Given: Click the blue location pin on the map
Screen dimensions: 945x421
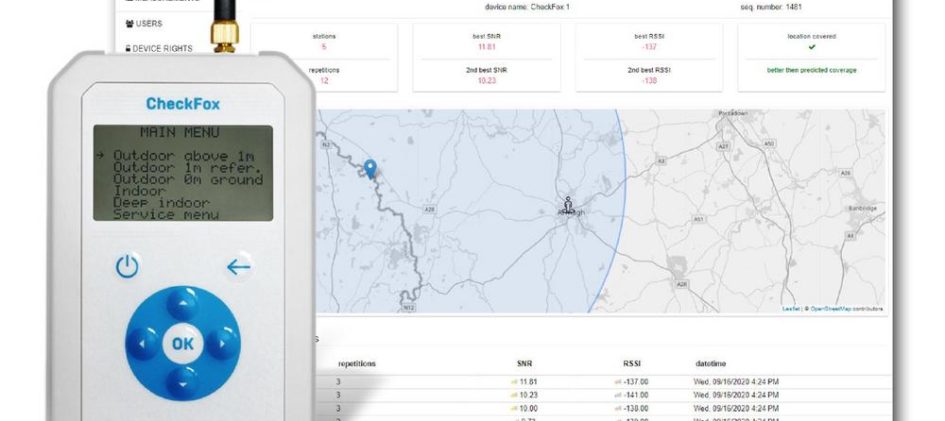Looking at the screenshot, I should coord(370,169).
